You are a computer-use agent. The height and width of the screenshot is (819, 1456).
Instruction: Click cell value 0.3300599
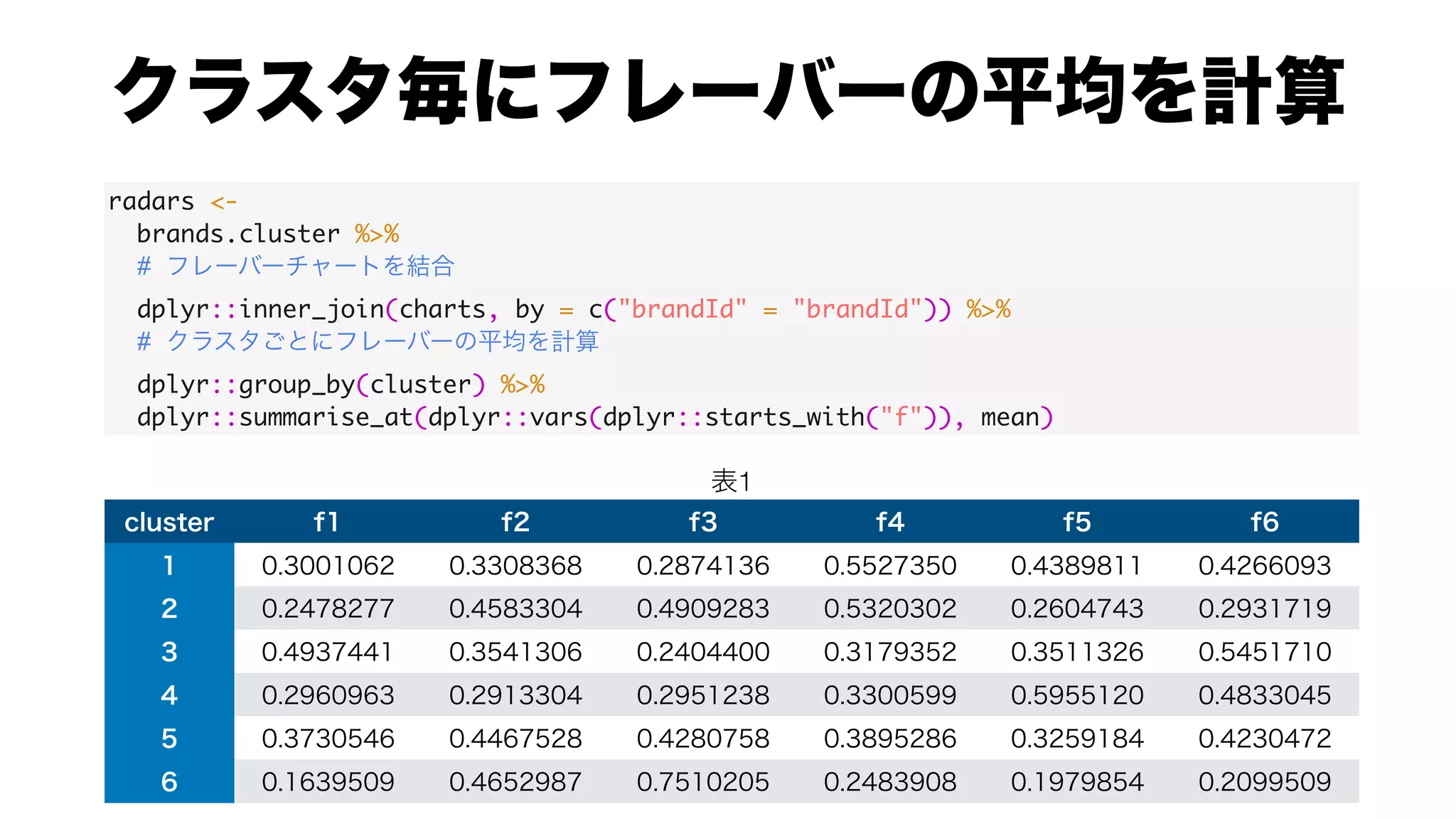coord(890,695)
